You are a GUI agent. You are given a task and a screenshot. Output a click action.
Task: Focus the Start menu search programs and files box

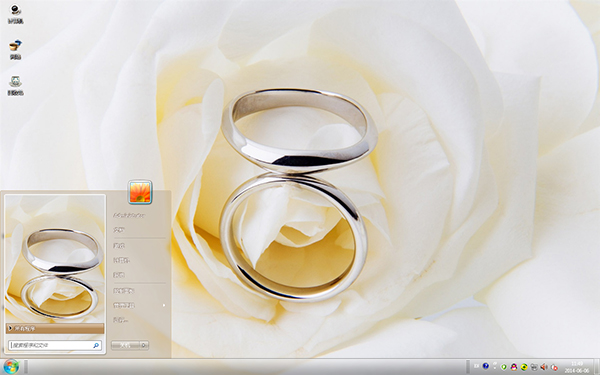(x=55, y=345)
